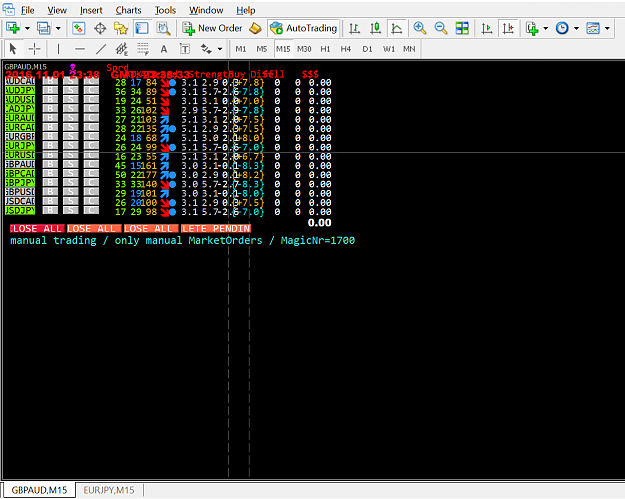Switch timeframe to MN

click(409, 49)
